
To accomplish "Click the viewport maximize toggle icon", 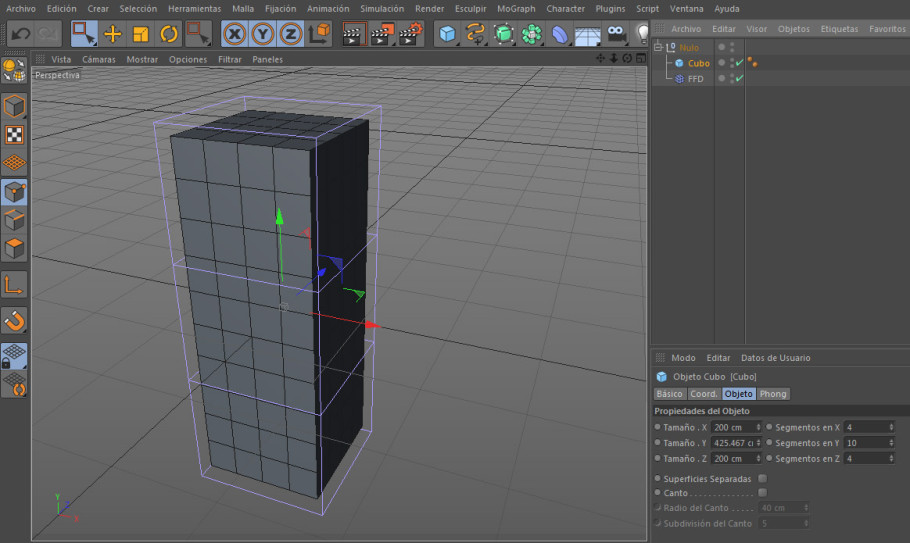I will (641, 58).
